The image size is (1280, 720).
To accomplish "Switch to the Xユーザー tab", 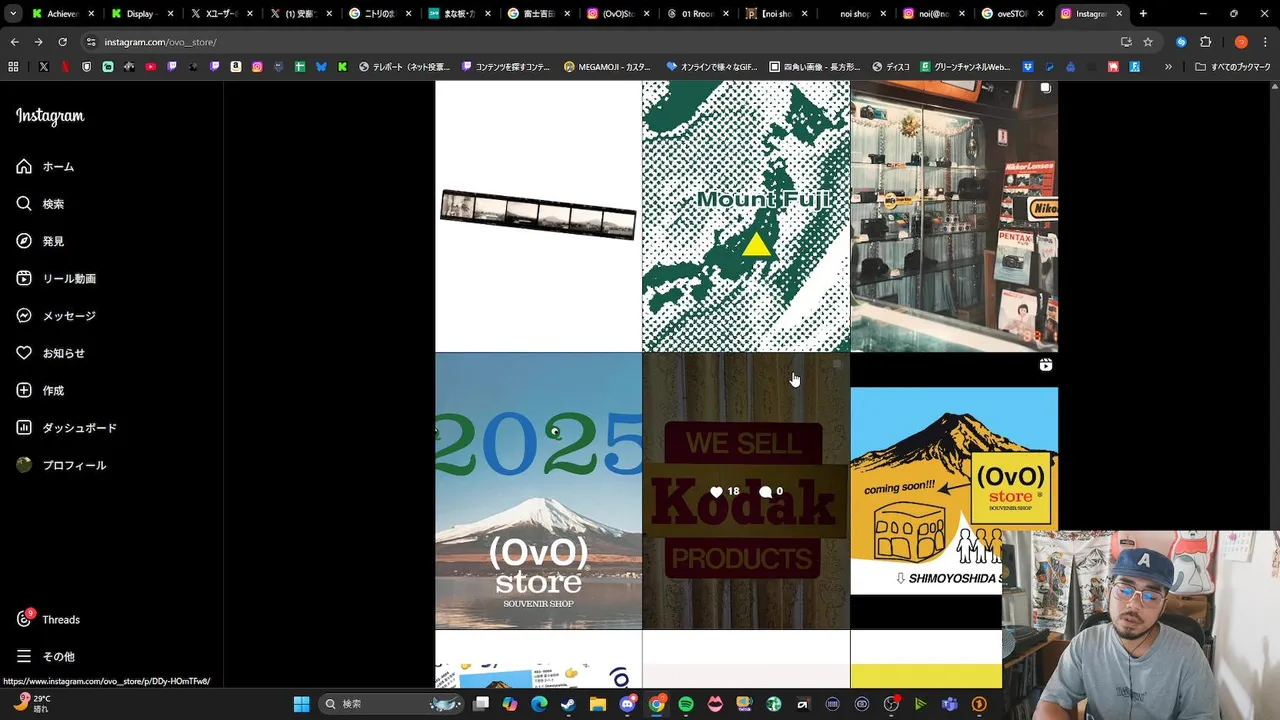I will (222, 14).
